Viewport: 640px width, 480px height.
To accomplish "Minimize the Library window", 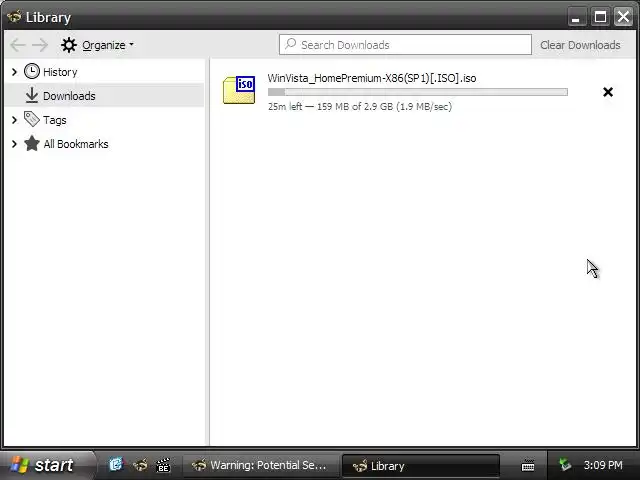I will click(576, 17).
